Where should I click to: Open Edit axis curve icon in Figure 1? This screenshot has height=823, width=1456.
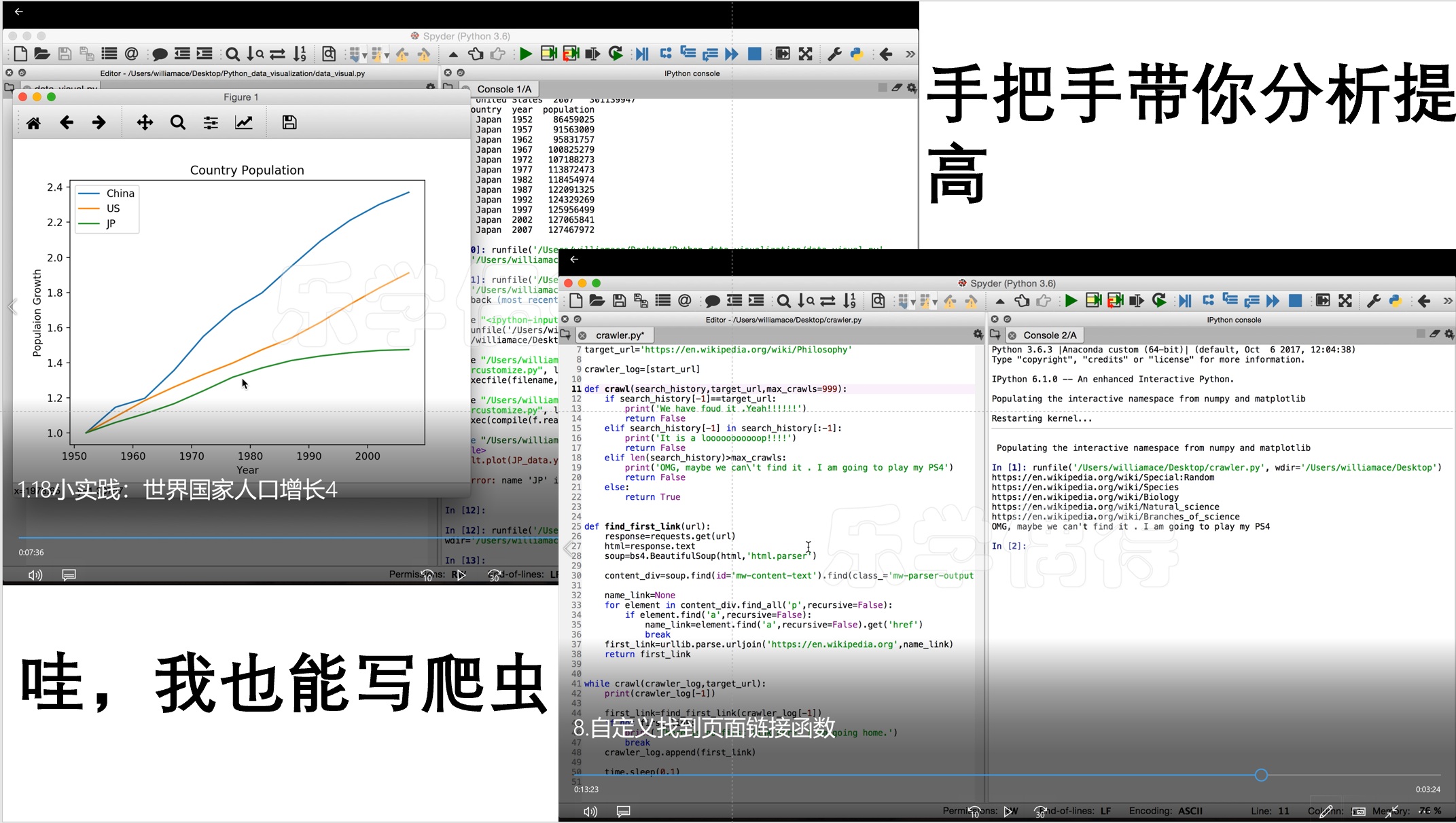(244, 123)
